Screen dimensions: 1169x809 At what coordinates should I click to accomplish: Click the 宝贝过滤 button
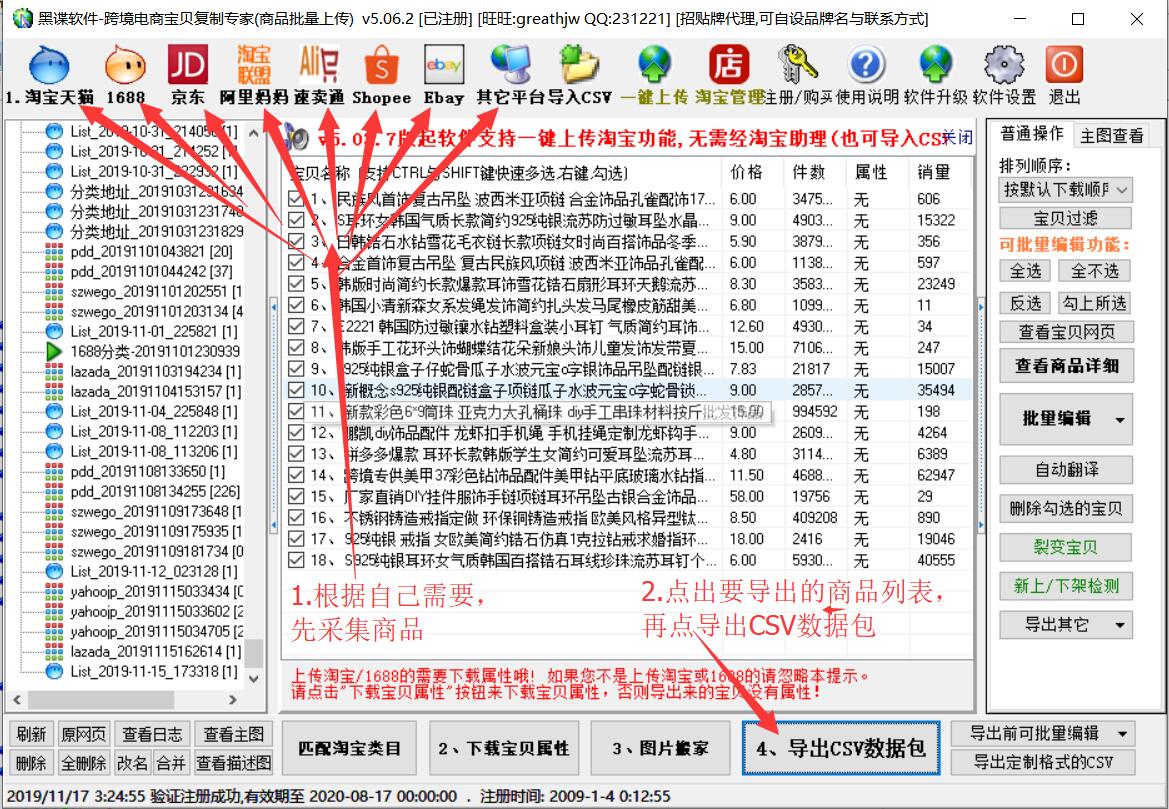[x=1065, y=218]
